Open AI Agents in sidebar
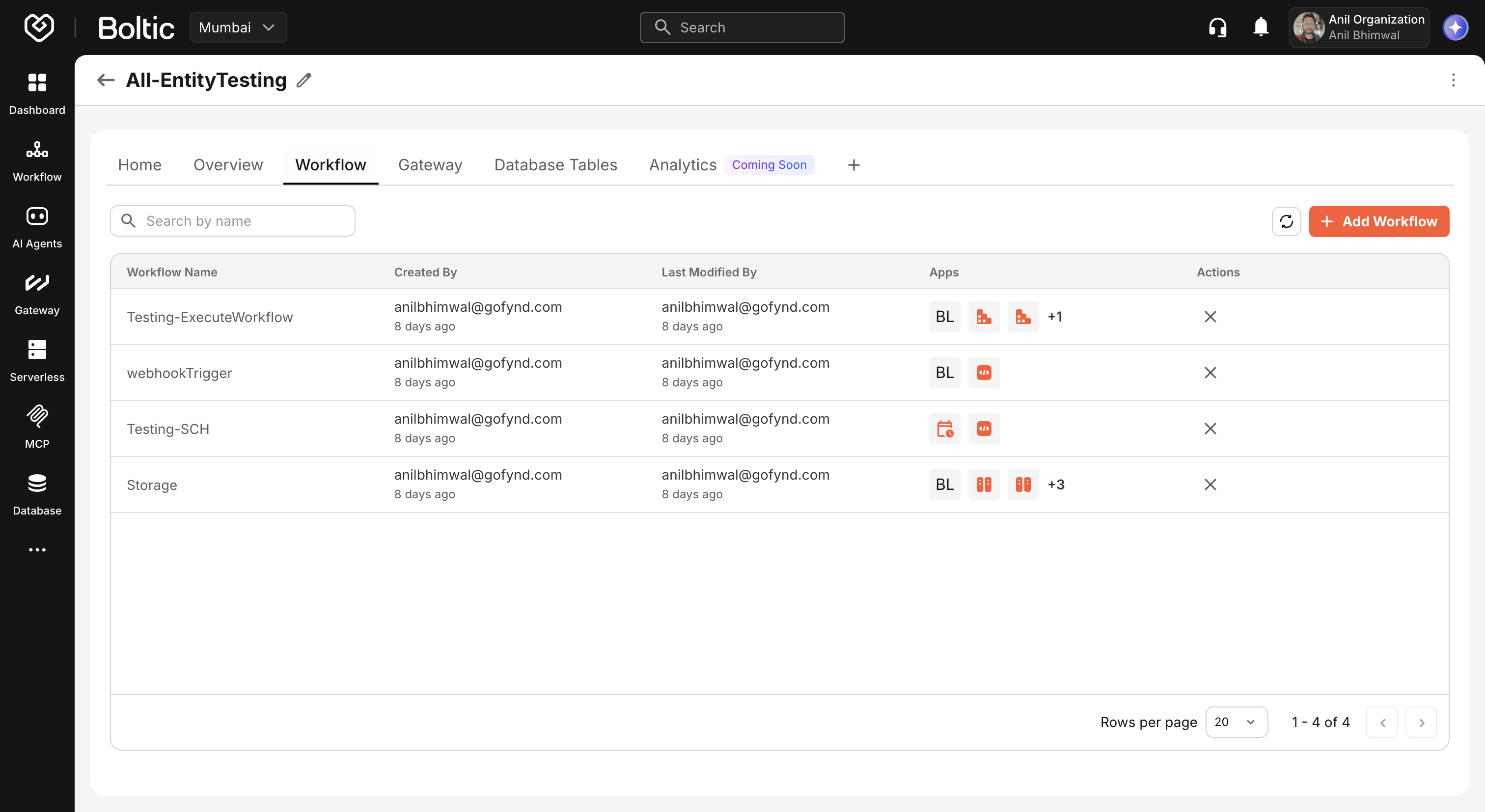 (x=37, y=228)
